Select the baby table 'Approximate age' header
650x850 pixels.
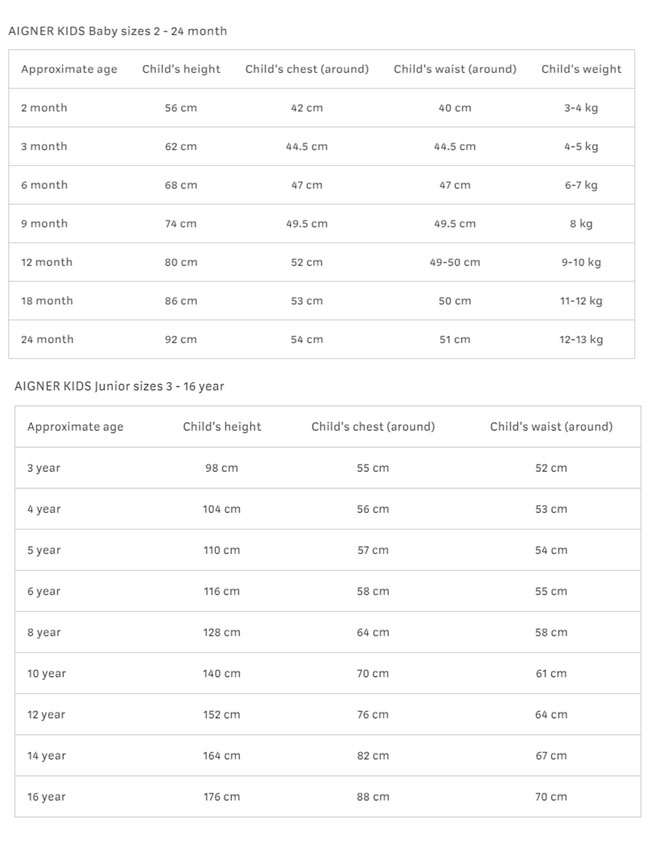(69, 69)
